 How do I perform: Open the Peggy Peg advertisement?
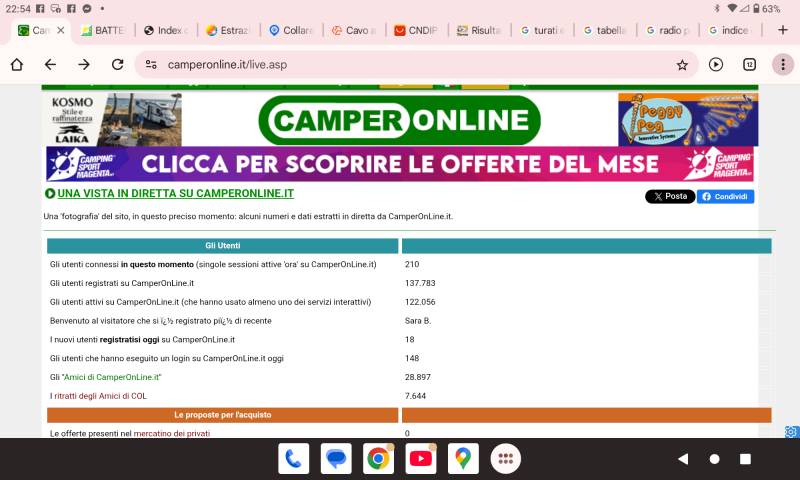[688, 119]
